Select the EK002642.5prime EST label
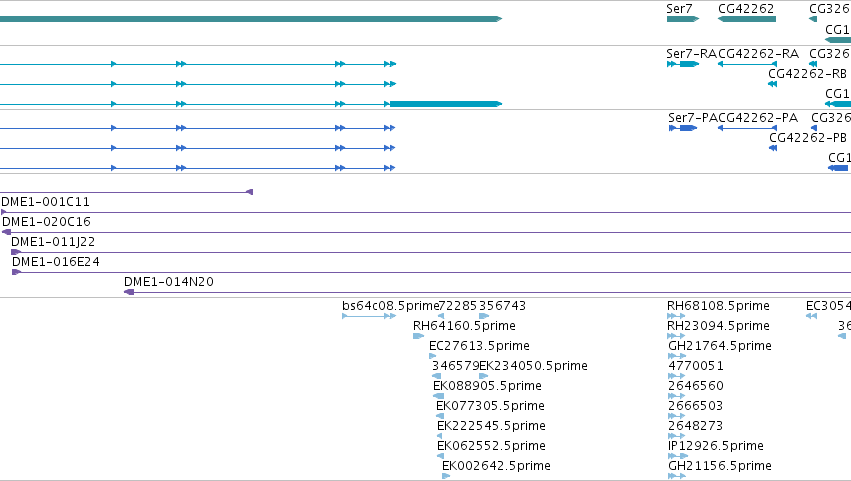Image resolution: width=851 pixels, height=481 pixels. [496, 467]
